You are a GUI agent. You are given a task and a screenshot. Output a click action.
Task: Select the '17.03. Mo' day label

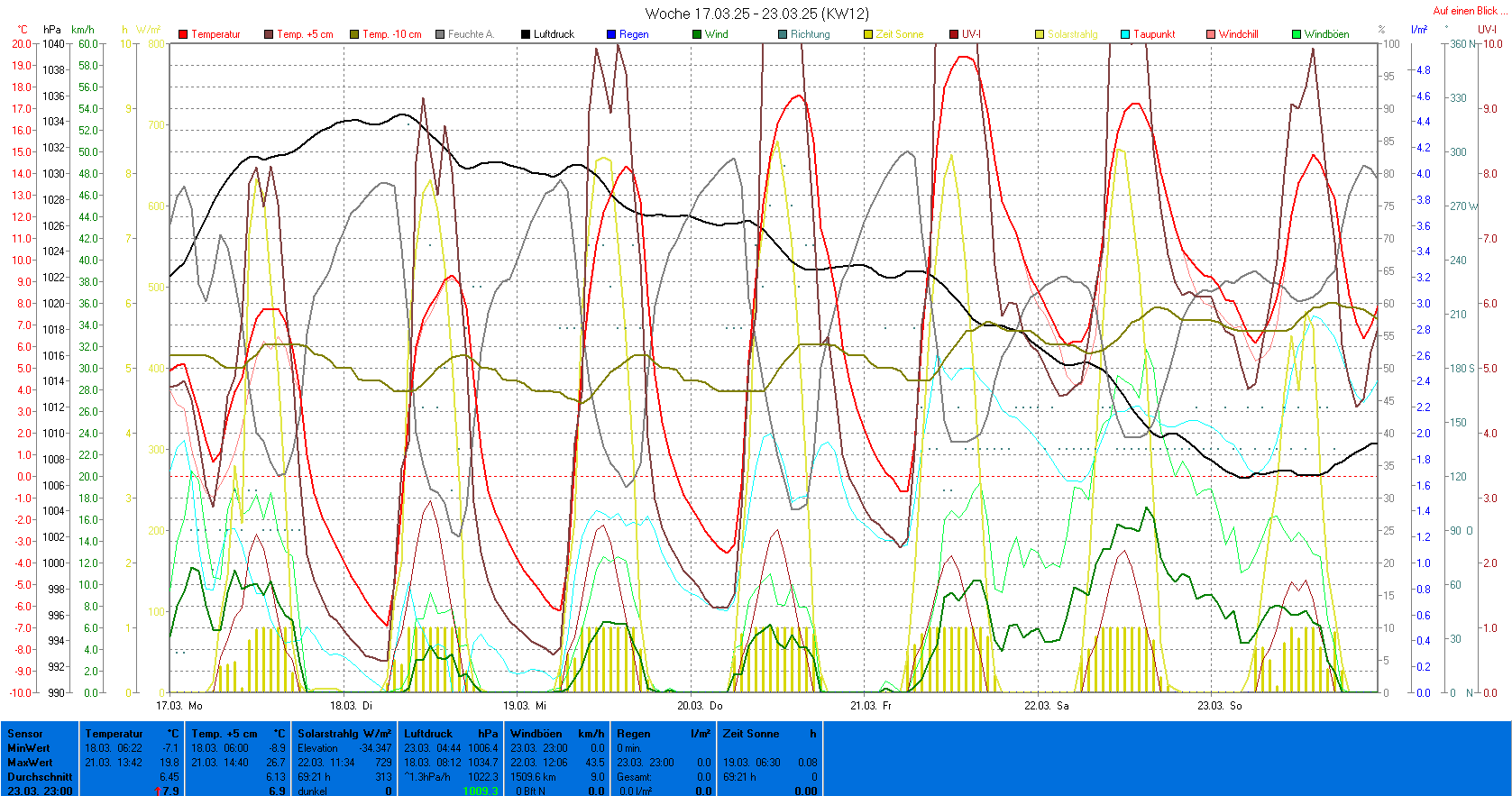coord(179,706)
